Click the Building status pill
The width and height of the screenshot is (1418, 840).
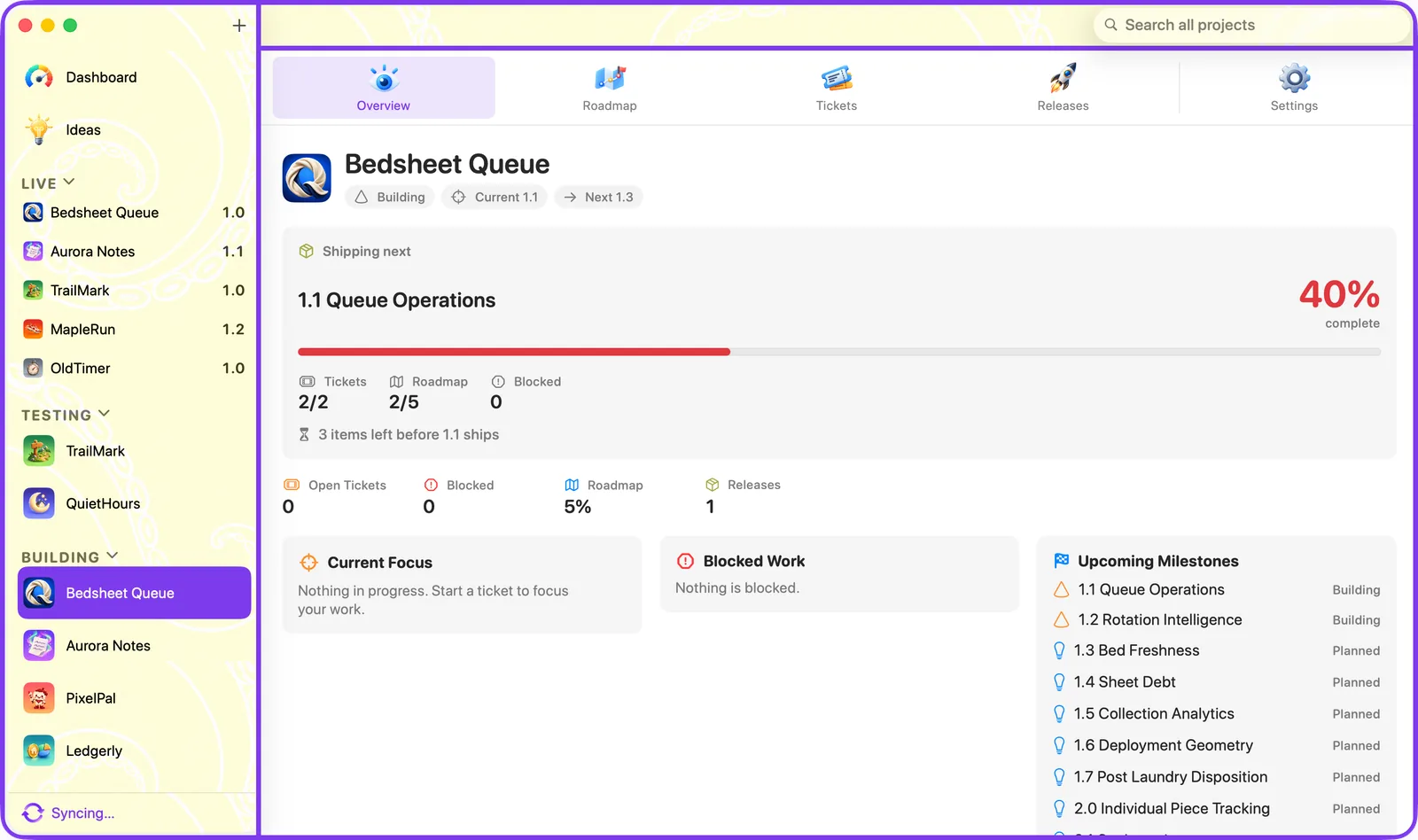390,197
